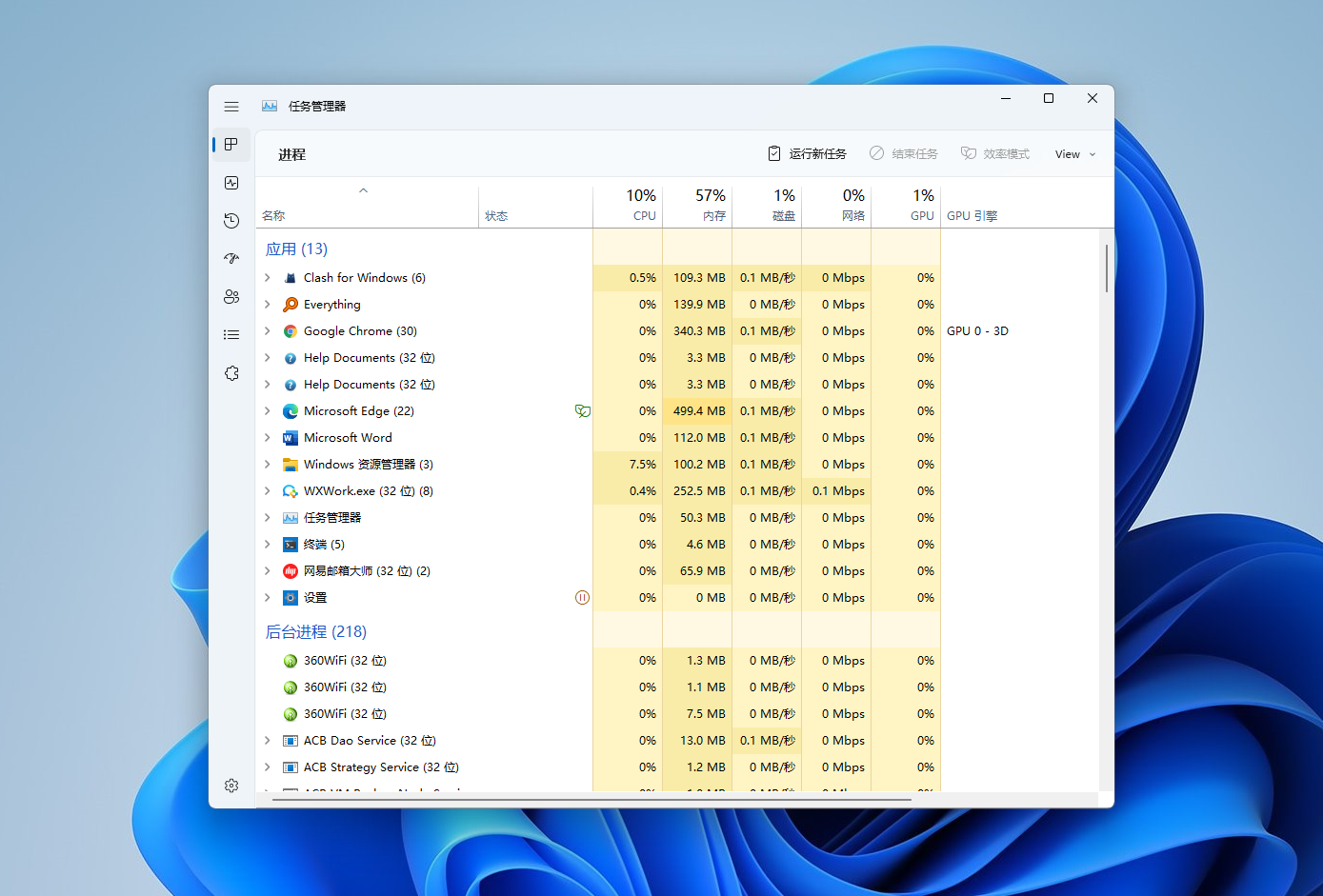This screenshot has width=1323, height=896.
Task: Open the Users sidebar icon
Action: (231, 296)
